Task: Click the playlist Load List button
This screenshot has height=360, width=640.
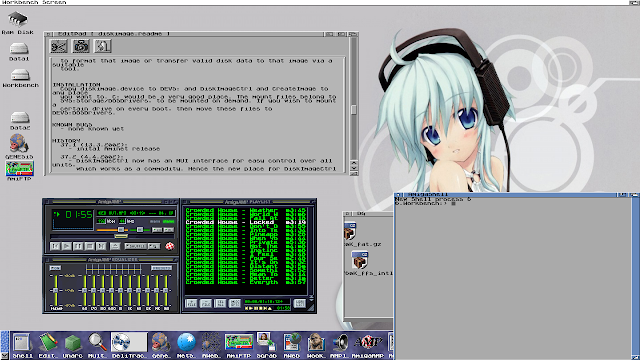Action: [x=300, y=303]
